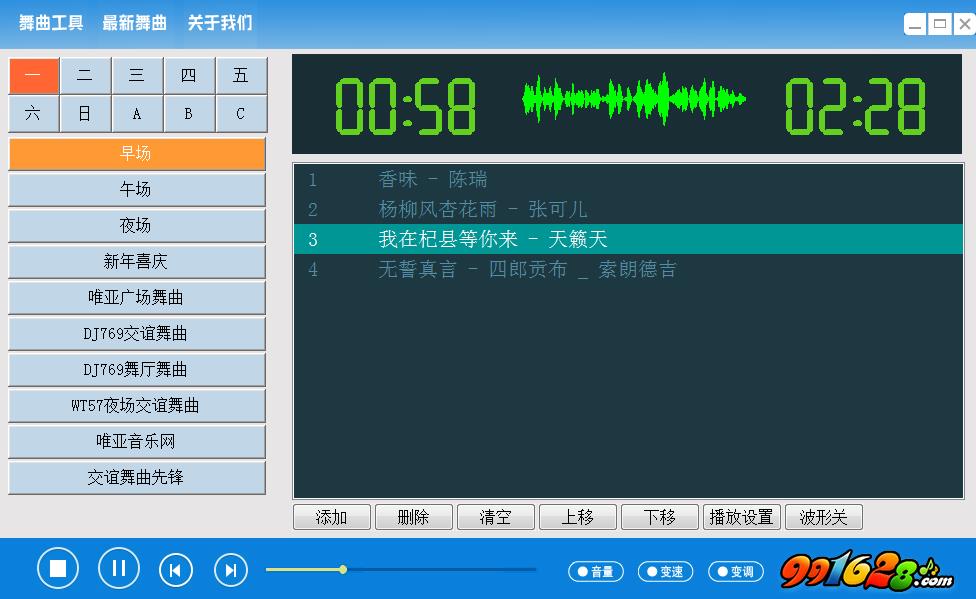Skip to the previous track

(176, 570)
